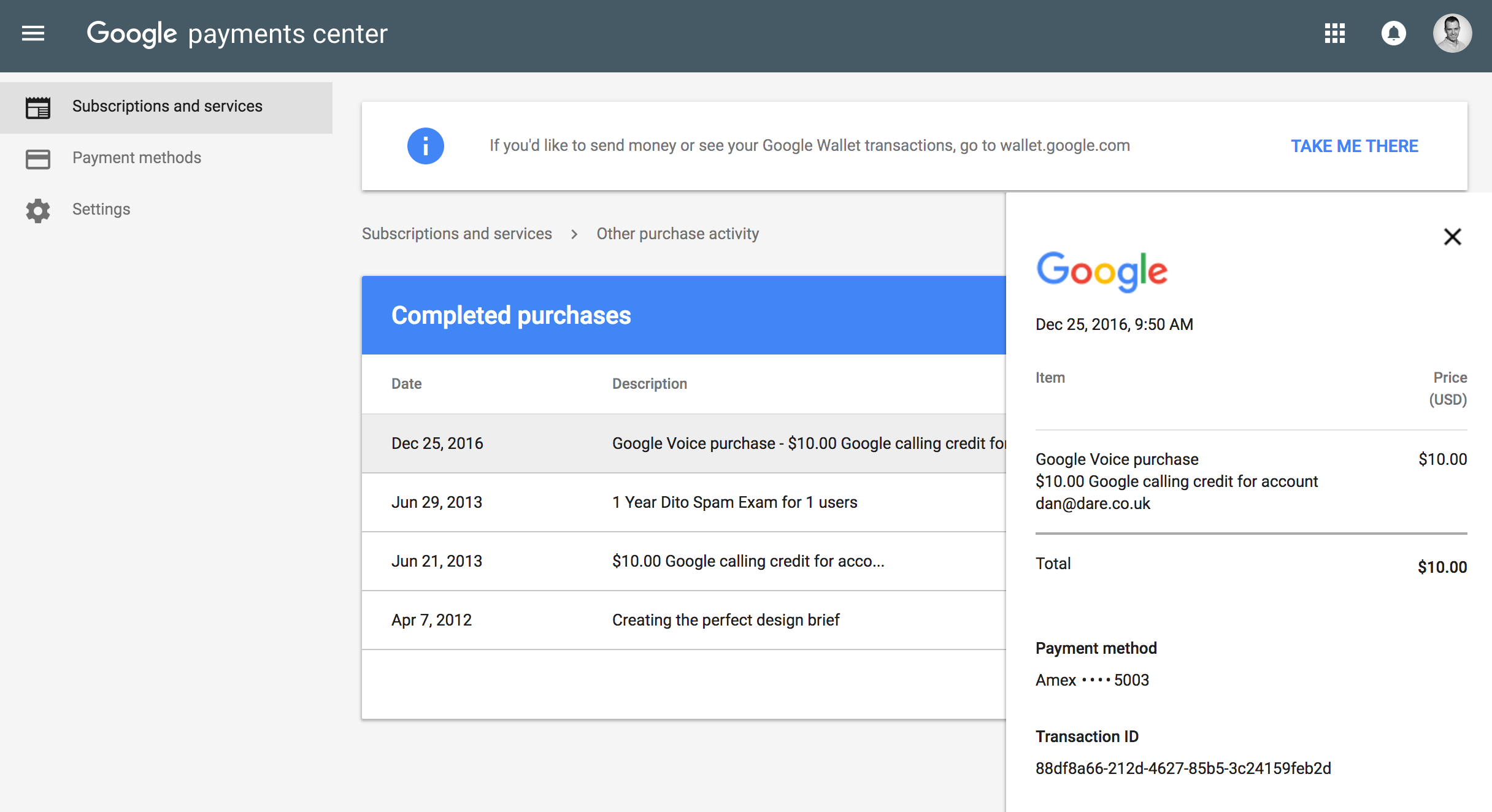1492x812 pixels.
Task: Go to Subscriptions and services breadcrumb
Action: click(x=457, y=234)
